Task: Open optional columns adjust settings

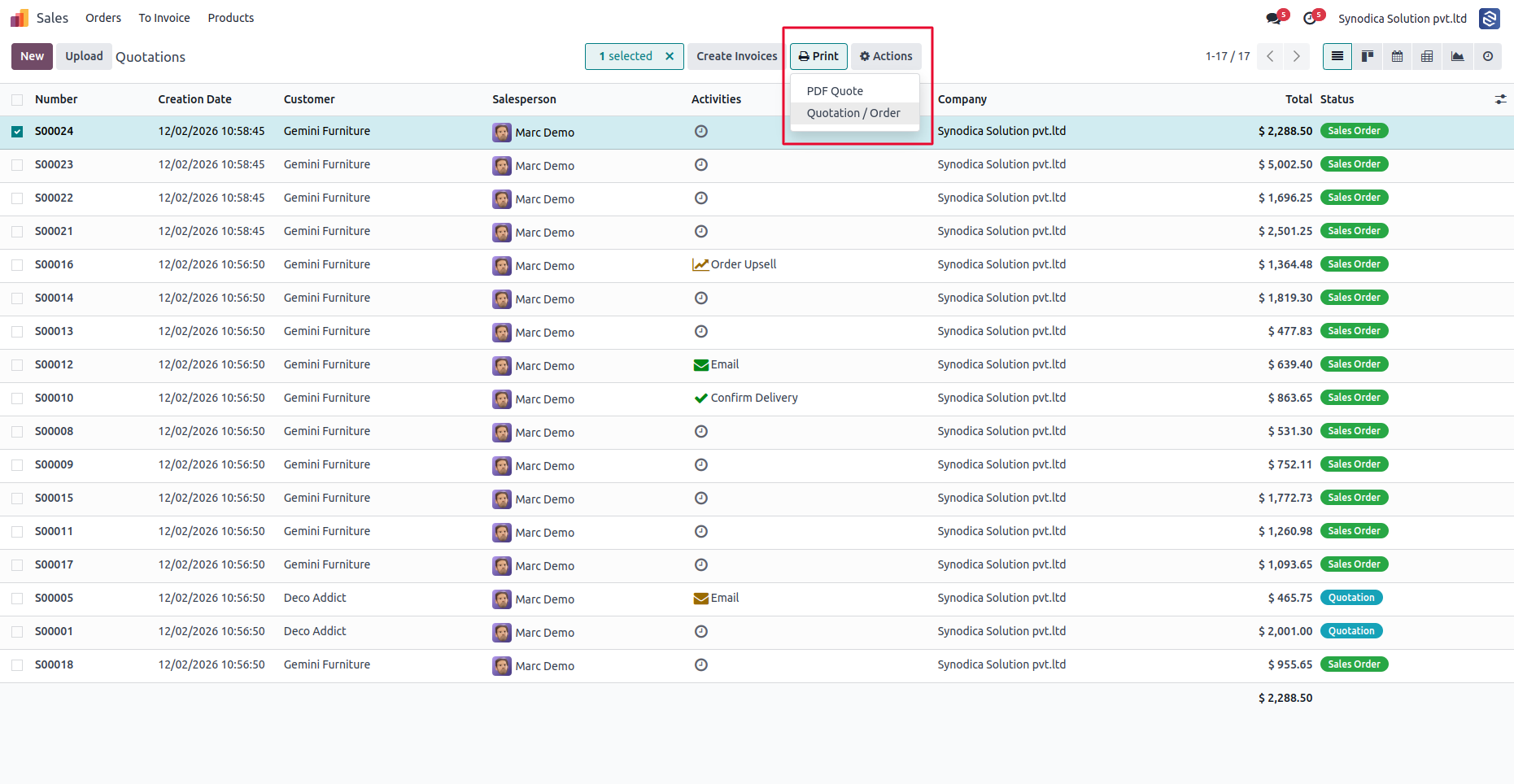Action: click(x=1500, y=99)
